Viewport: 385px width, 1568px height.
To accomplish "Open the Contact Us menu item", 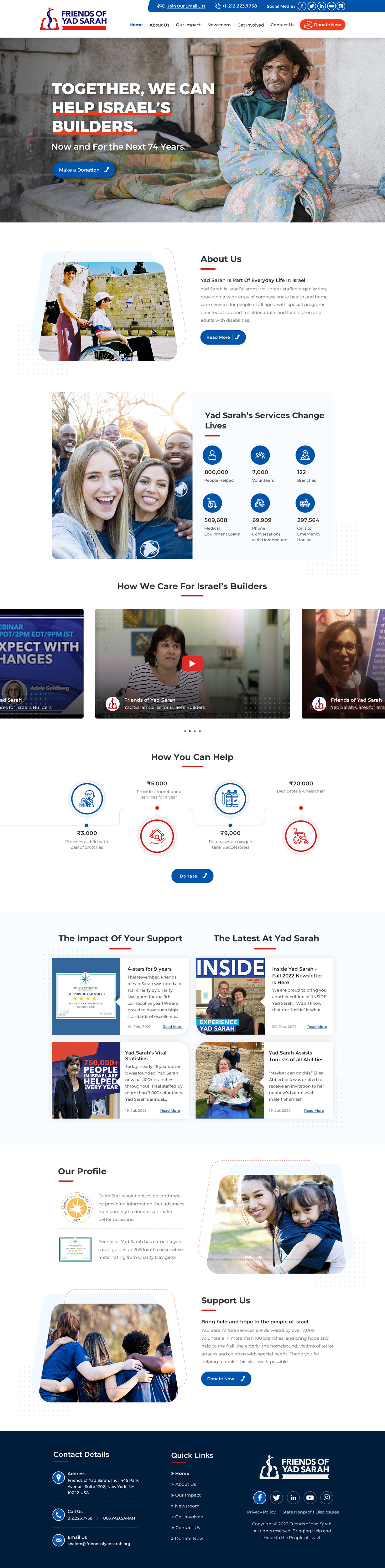I will coord(282,25).
